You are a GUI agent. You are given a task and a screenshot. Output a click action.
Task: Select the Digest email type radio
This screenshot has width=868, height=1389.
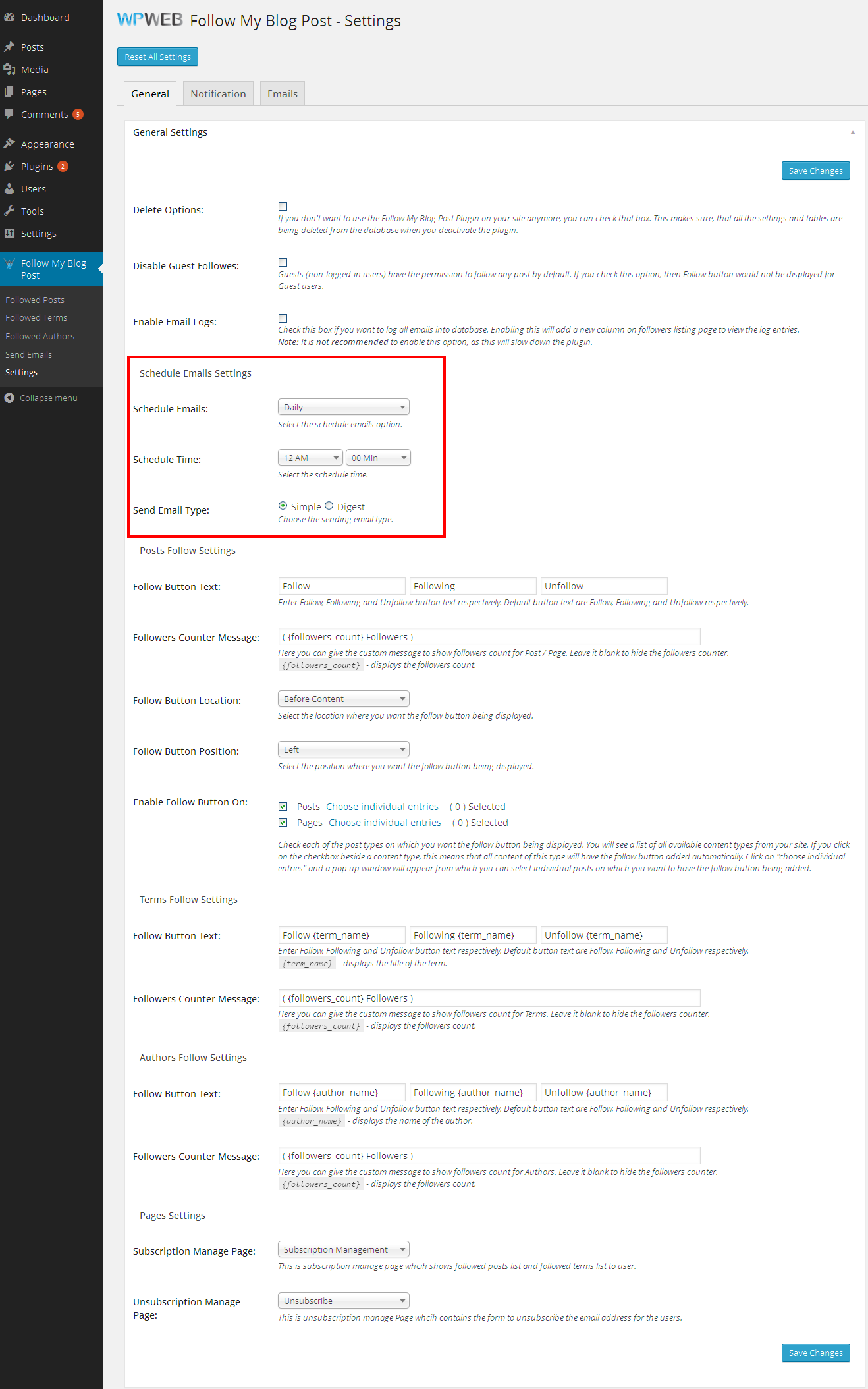pyautogui.click(x=329, y=506)
